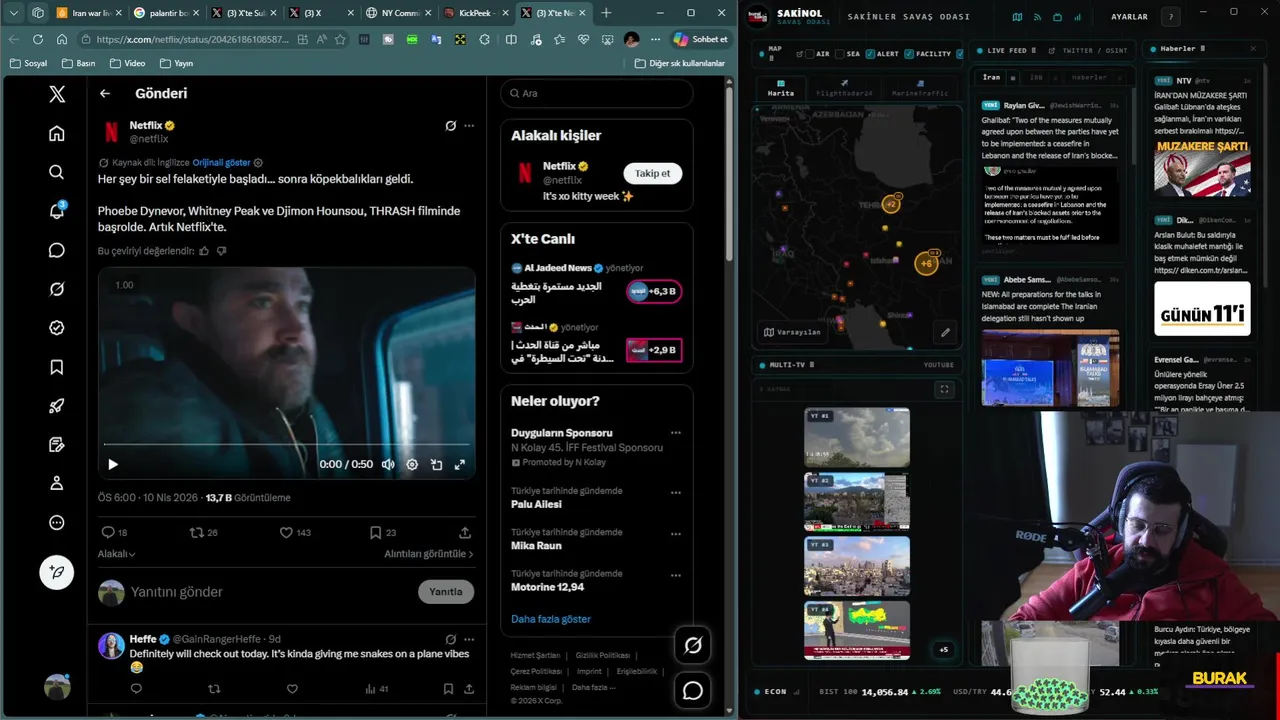Refresh the browser page
The width and height of the screenshot is (1280, 720).
[38, 39]
